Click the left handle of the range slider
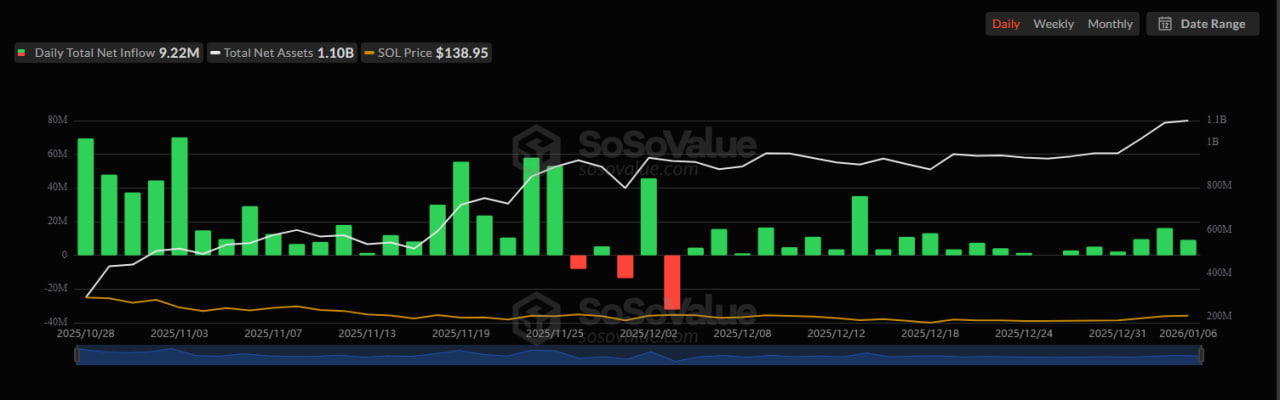Image resolution: width=1280 pixels, height=400 pixels. pos(78,356)
